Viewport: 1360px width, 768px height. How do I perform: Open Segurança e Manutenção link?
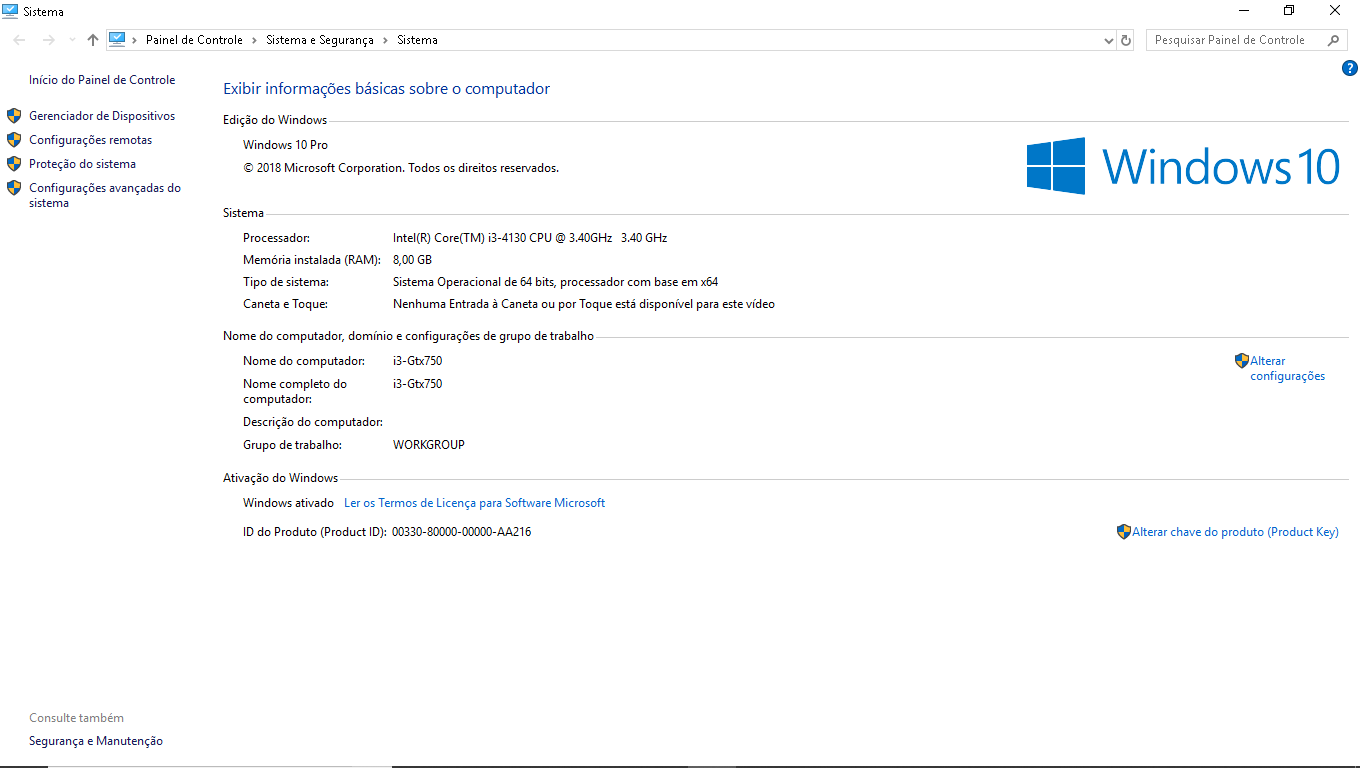(x=96, y=741)
